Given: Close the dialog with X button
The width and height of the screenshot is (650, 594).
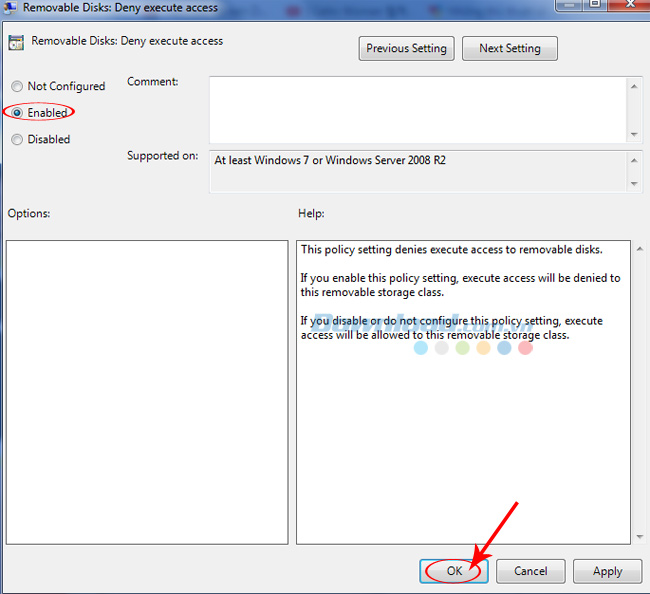Looking at the screenshot, I should coord(629,5).
